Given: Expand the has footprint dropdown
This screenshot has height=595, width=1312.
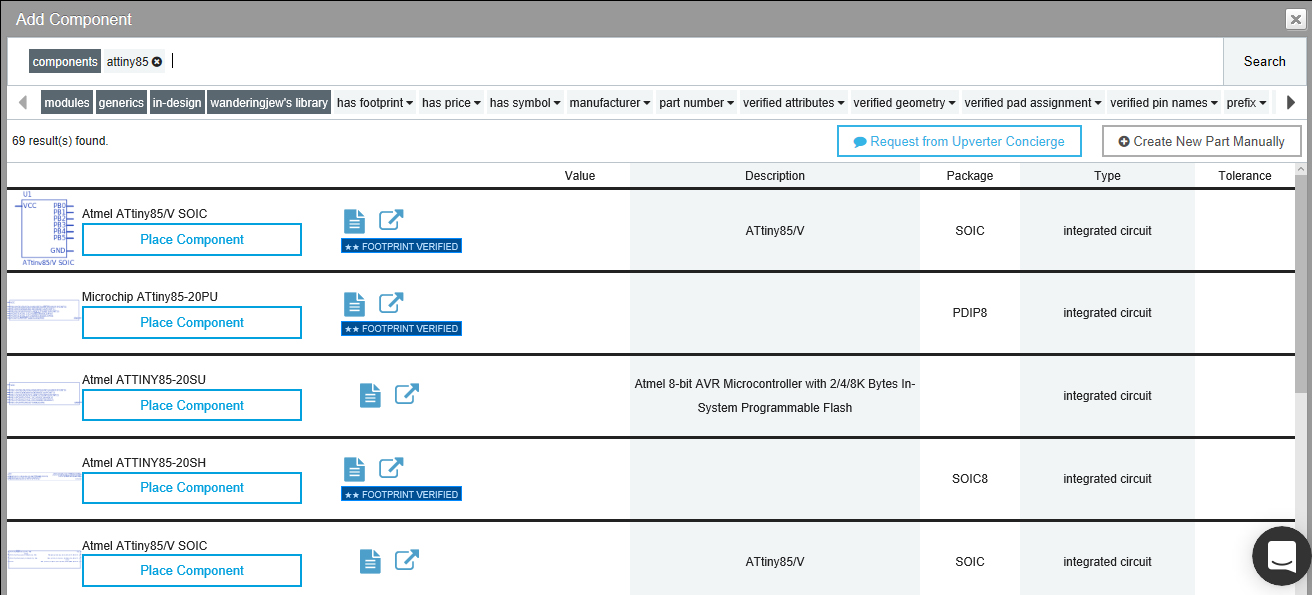Looking at the screenshot, I should (x=375, y=103).
